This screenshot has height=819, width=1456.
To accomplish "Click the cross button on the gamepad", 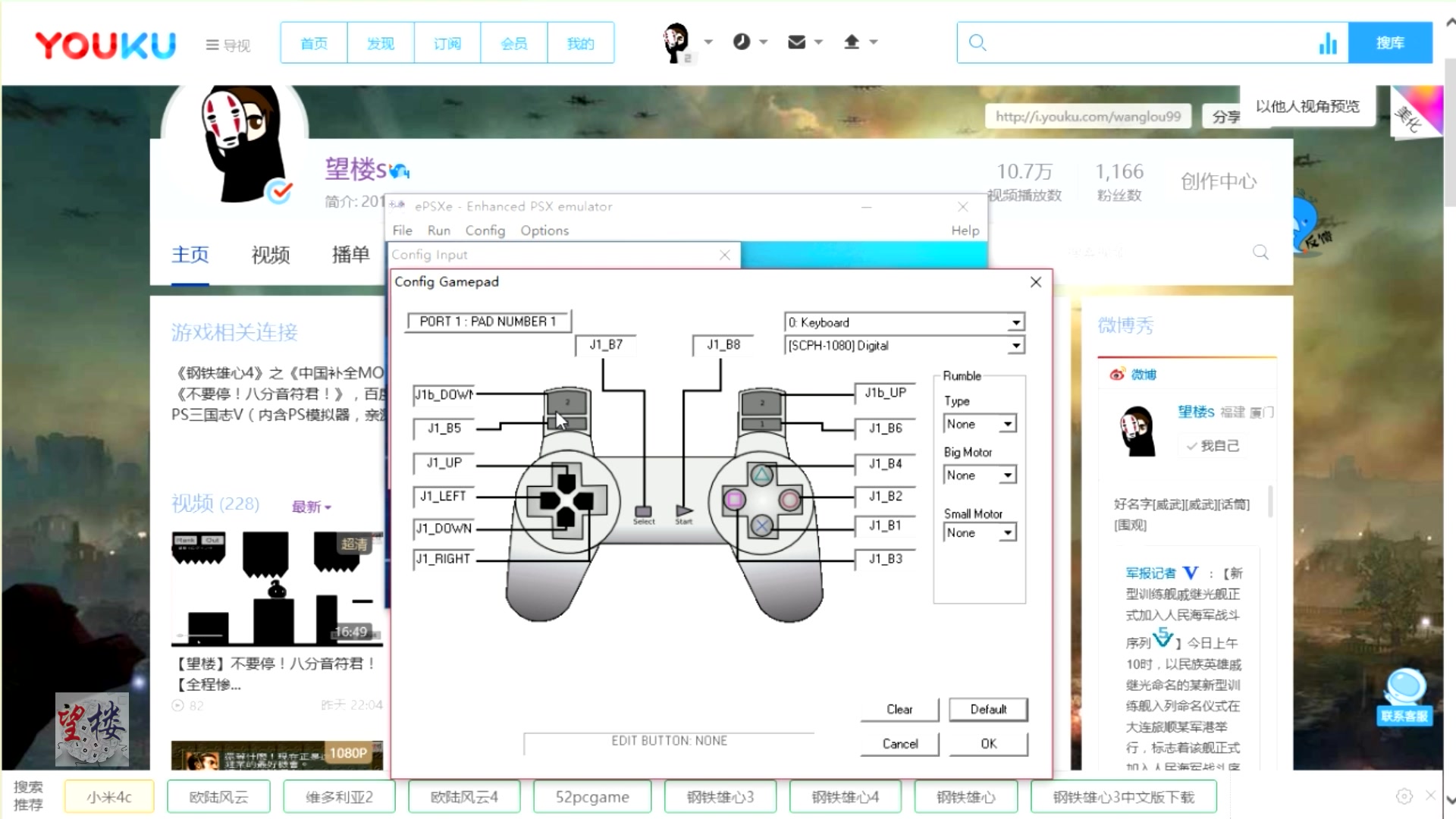I will pyautogui.click(x=761, y=525).
